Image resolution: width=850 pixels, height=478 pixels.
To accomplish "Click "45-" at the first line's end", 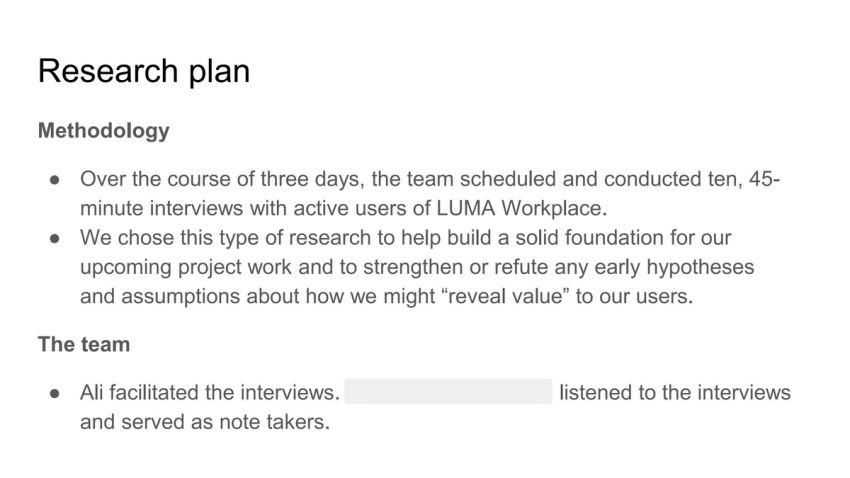I will point(765,179).
